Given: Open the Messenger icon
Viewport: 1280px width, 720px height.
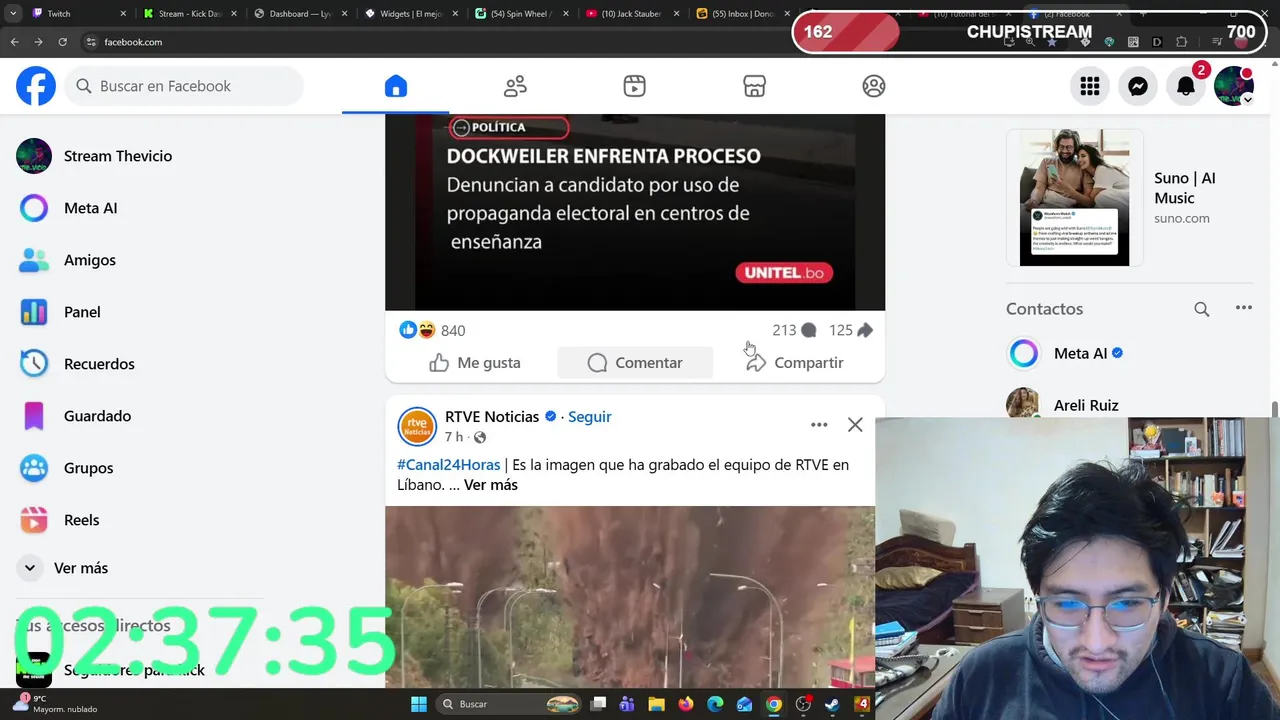Looking at the screenshot, I should coord(1138,86).
